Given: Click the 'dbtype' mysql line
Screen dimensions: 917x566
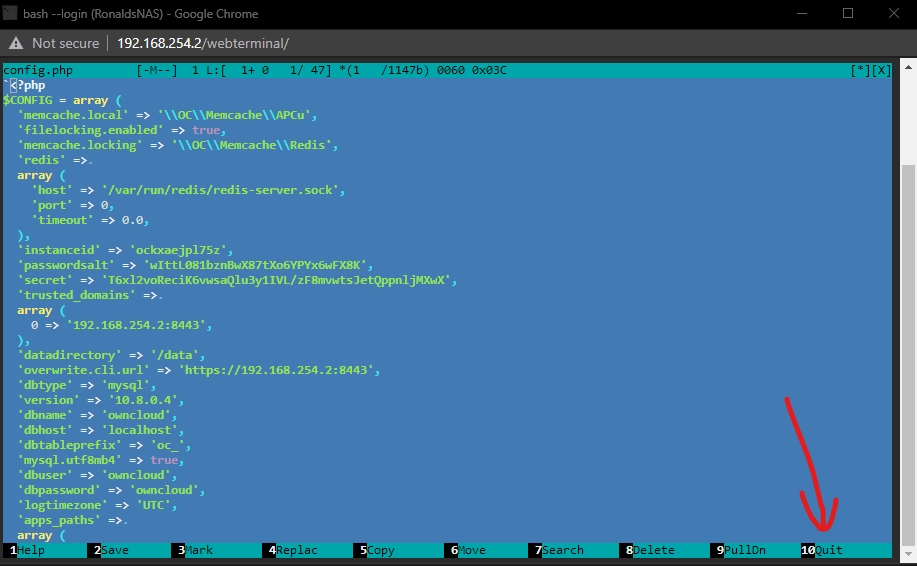Looking at the screenshot, I should 87,385.
